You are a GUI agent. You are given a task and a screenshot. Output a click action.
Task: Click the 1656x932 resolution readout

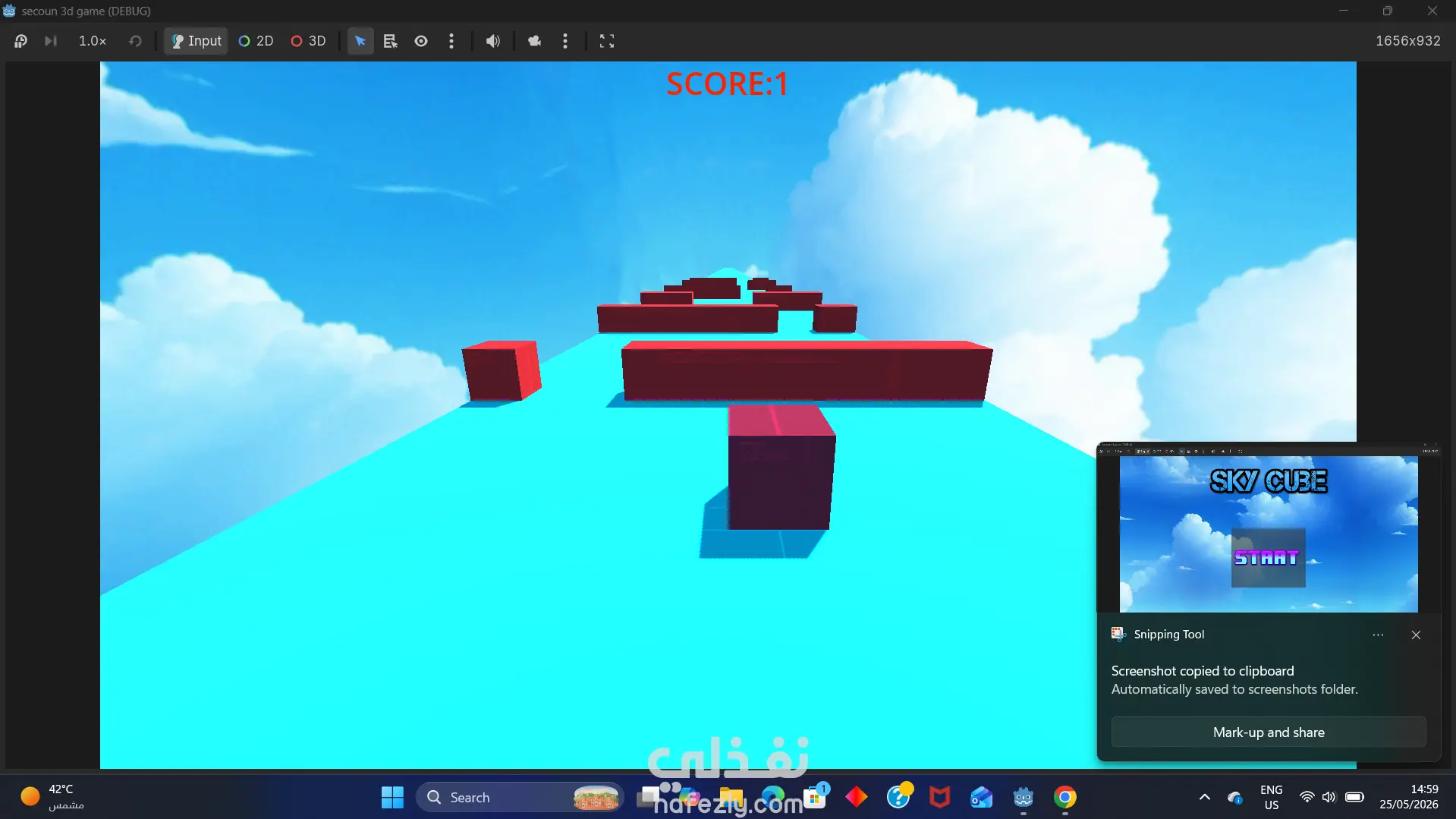(1408, 41)
